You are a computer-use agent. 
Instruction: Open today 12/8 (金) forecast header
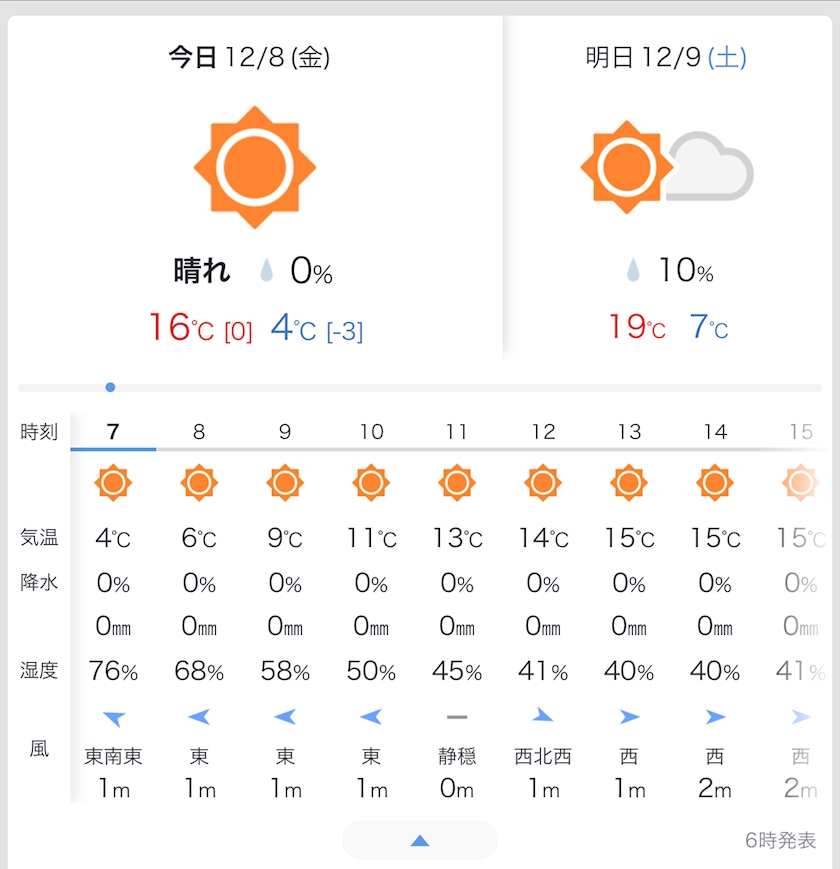click(x=249, y=58)
